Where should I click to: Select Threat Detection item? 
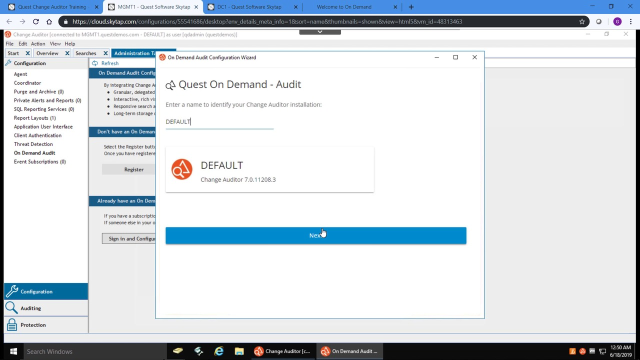[x=33, y=144]
